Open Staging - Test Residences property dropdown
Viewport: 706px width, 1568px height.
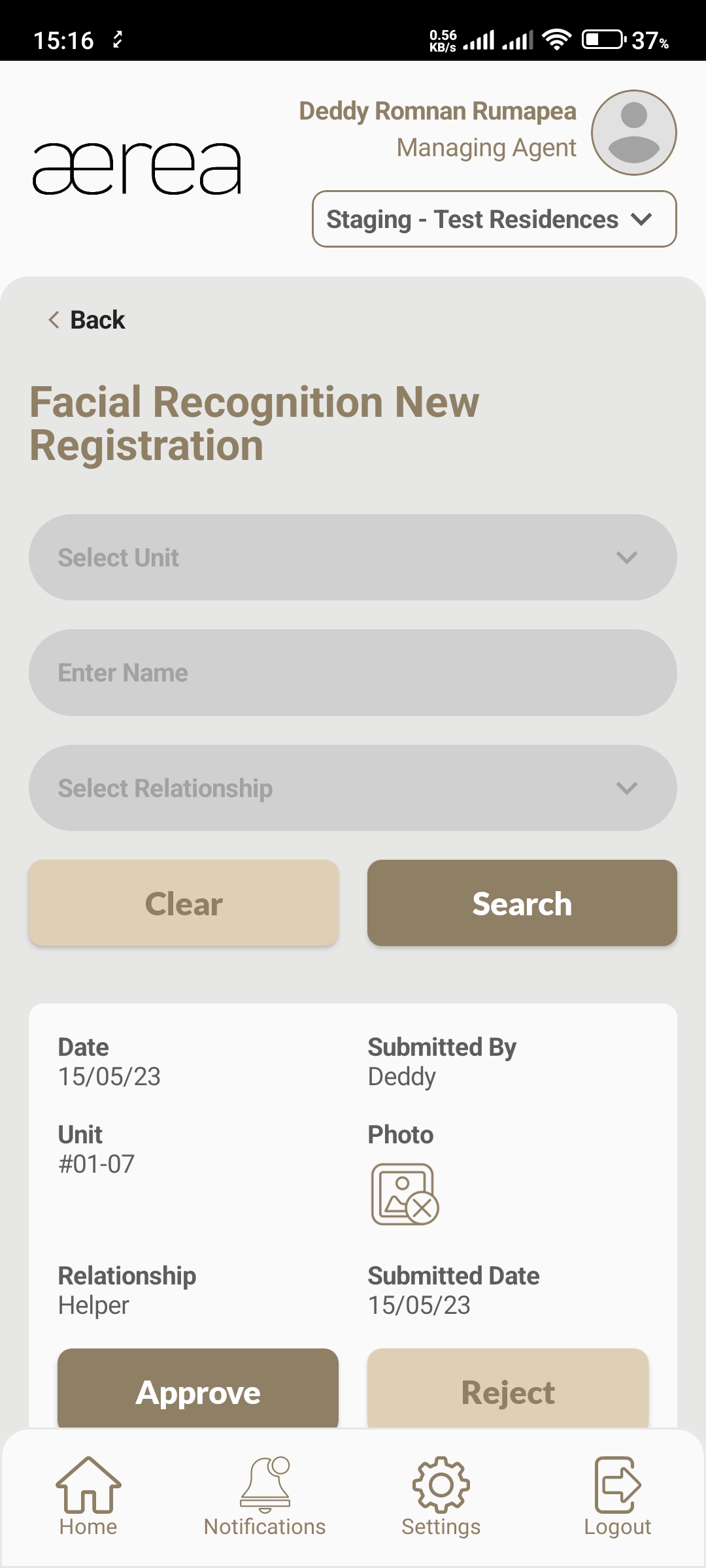(x=494, y=220)
